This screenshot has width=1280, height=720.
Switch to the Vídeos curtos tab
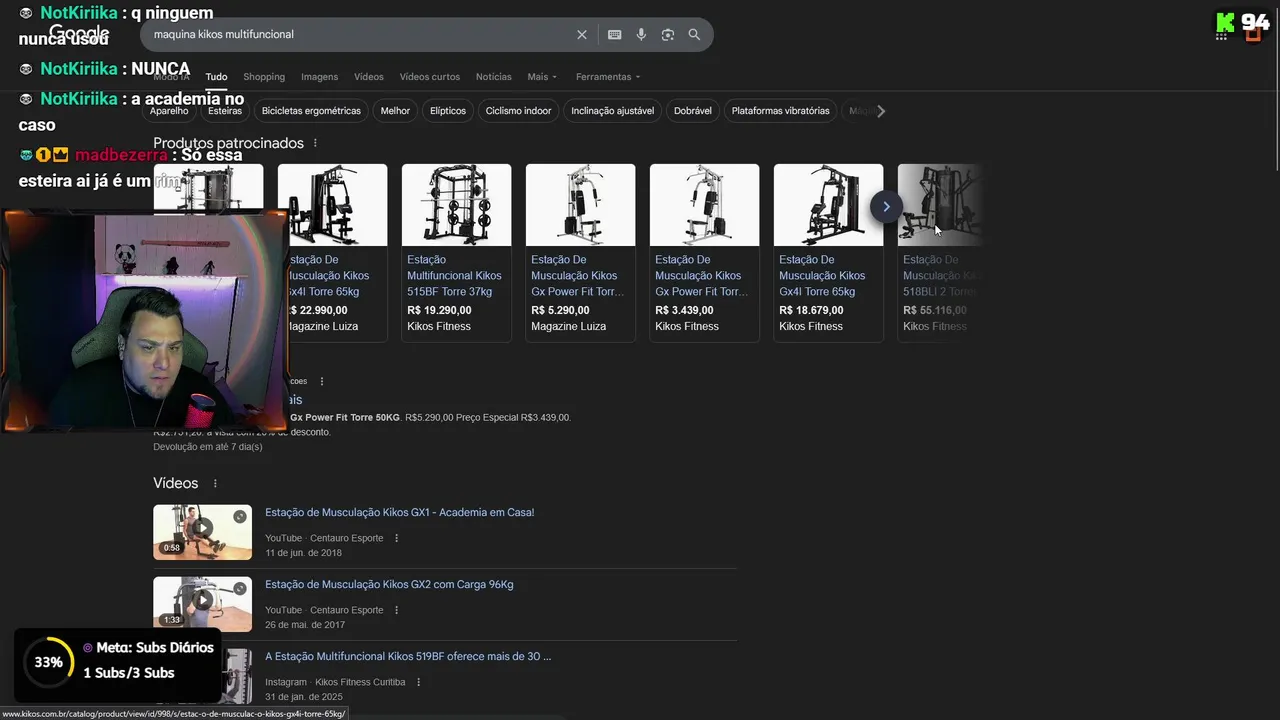point(430,77)
